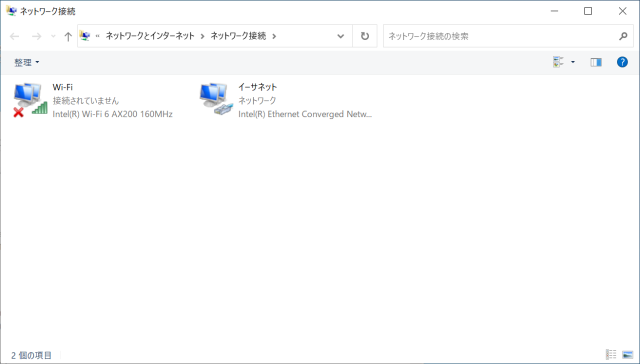Screen dimensions: 640x364
Task: Click ネットワークとインターネット breadcrumb
Action: point(150,36)
